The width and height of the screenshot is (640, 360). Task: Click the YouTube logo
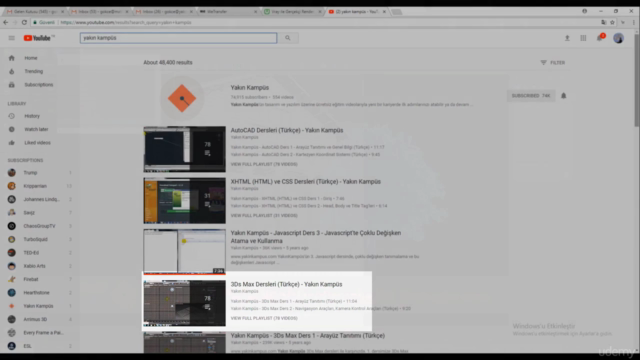[x=38, y=38]
